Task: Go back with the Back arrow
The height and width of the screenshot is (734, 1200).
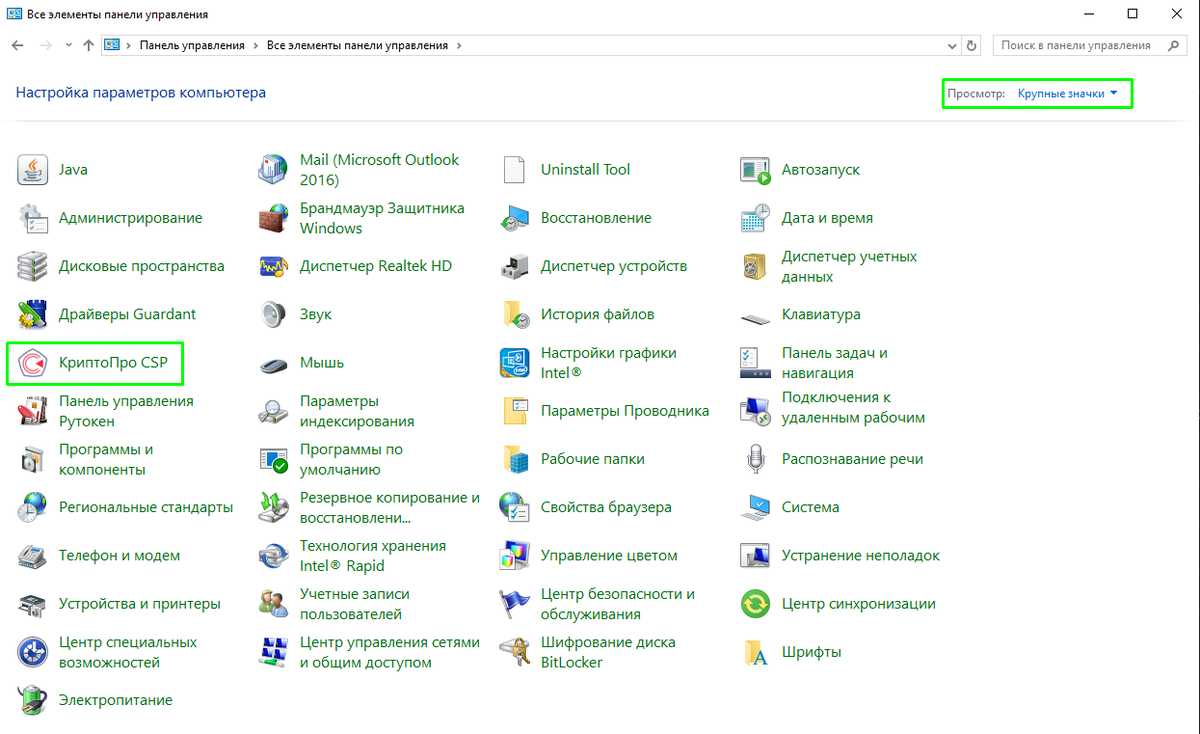Action: [17, 45]
